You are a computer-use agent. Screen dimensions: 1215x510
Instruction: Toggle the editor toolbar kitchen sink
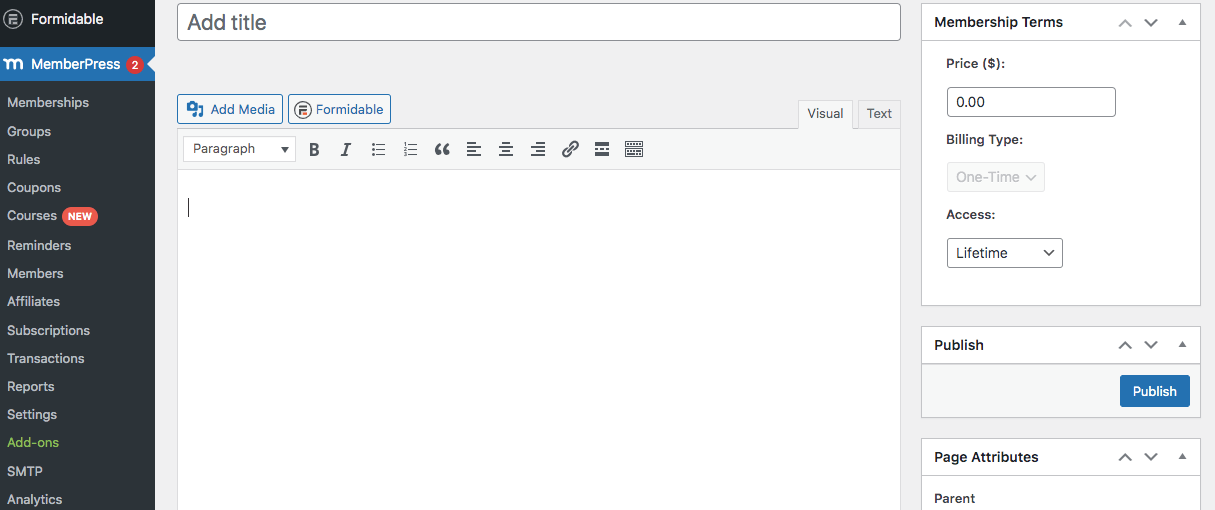click(x=634, y=149)
